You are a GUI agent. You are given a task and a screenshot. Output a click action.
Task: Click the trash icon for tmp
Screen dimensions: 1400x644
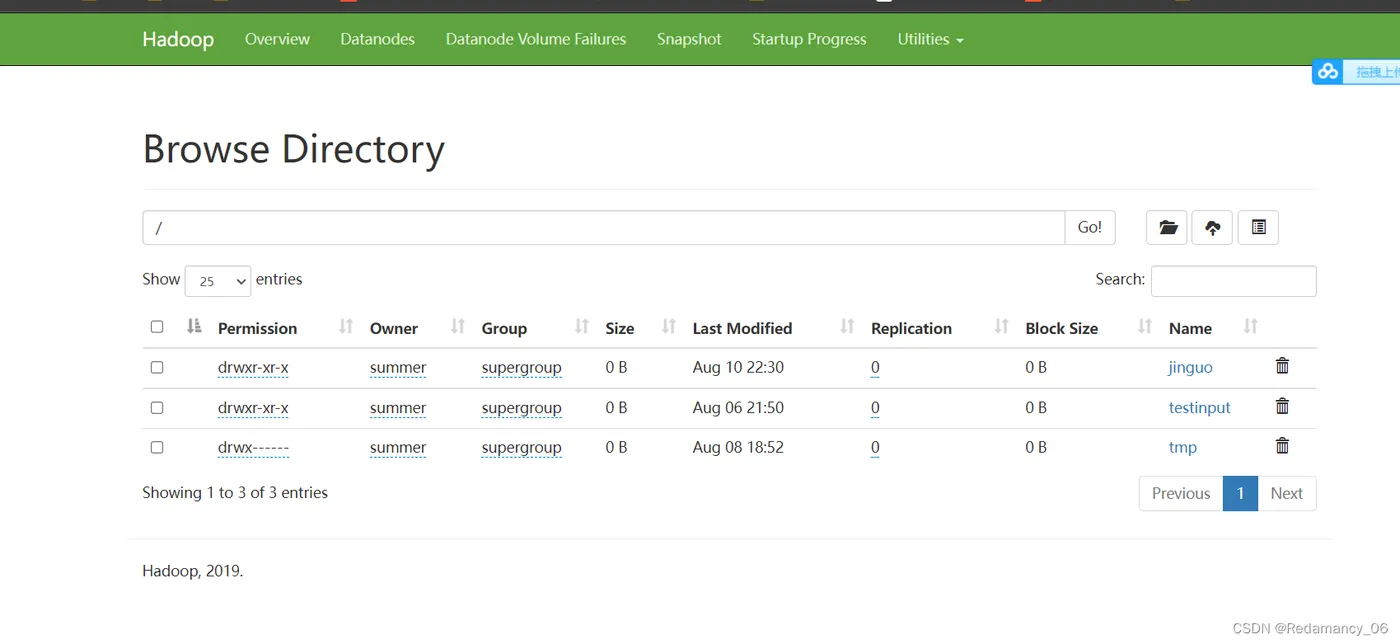[1282, 446]
